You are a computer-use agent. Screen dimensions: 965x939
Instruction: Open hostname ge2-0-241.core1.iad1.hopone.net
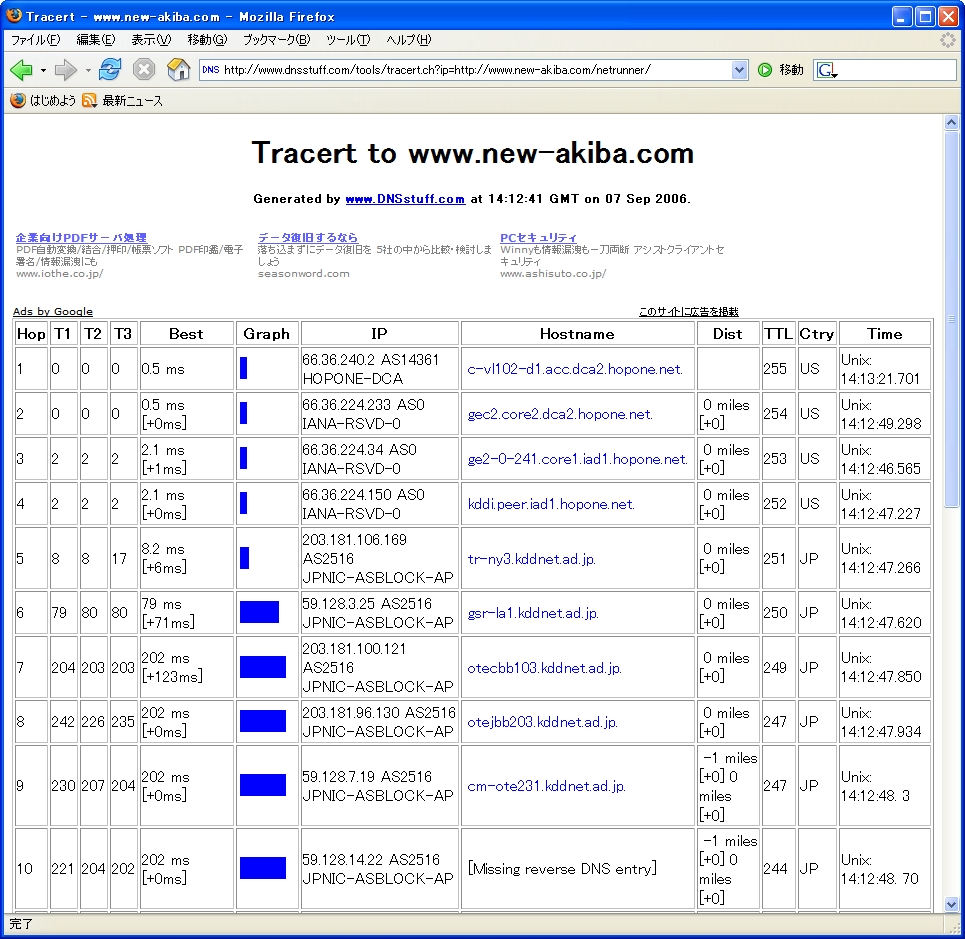click(577, 459)
